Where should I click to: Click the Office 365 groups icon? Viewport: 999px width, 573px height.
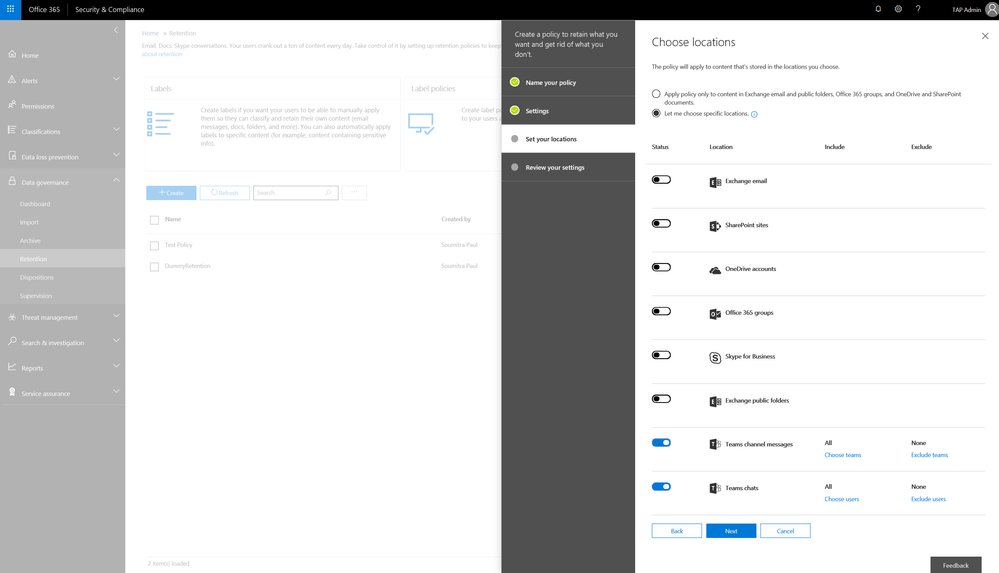coord(715,314)
